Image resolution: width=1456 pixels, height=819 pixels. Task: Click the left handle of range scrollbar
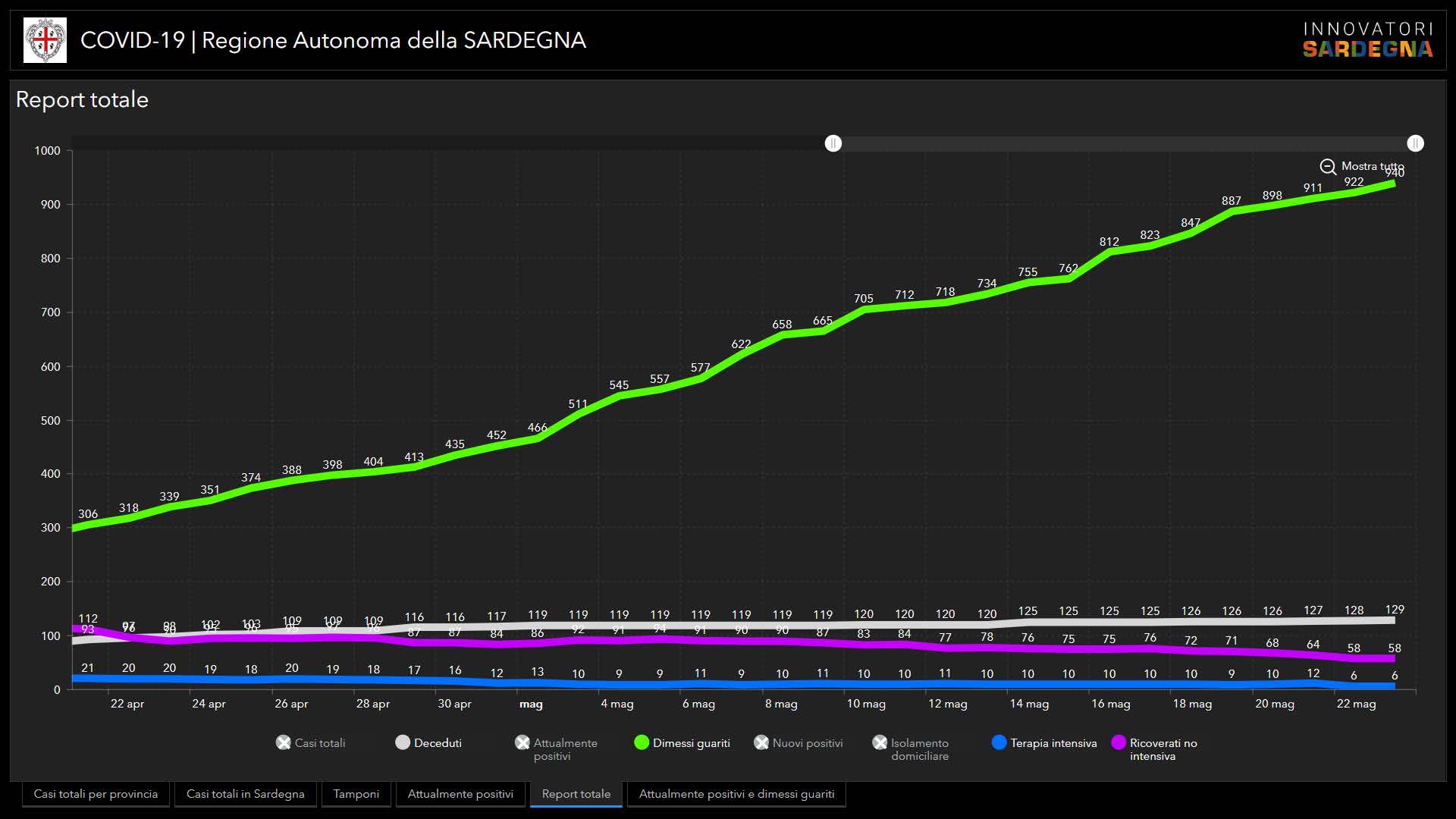tap(833, 143)
